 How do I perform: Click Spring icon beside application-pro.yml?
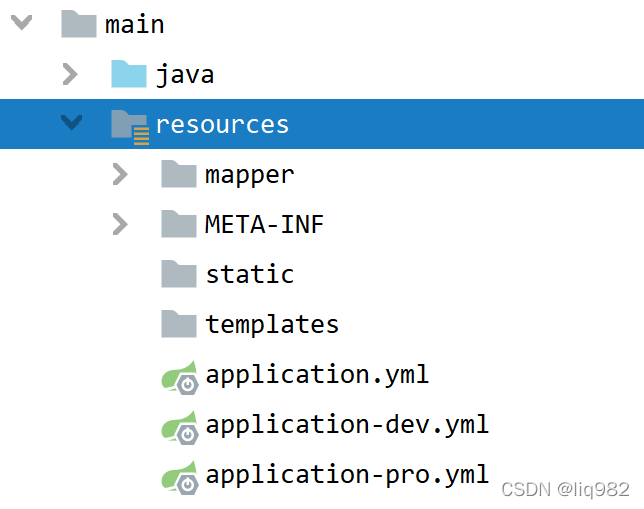[180, 478]
